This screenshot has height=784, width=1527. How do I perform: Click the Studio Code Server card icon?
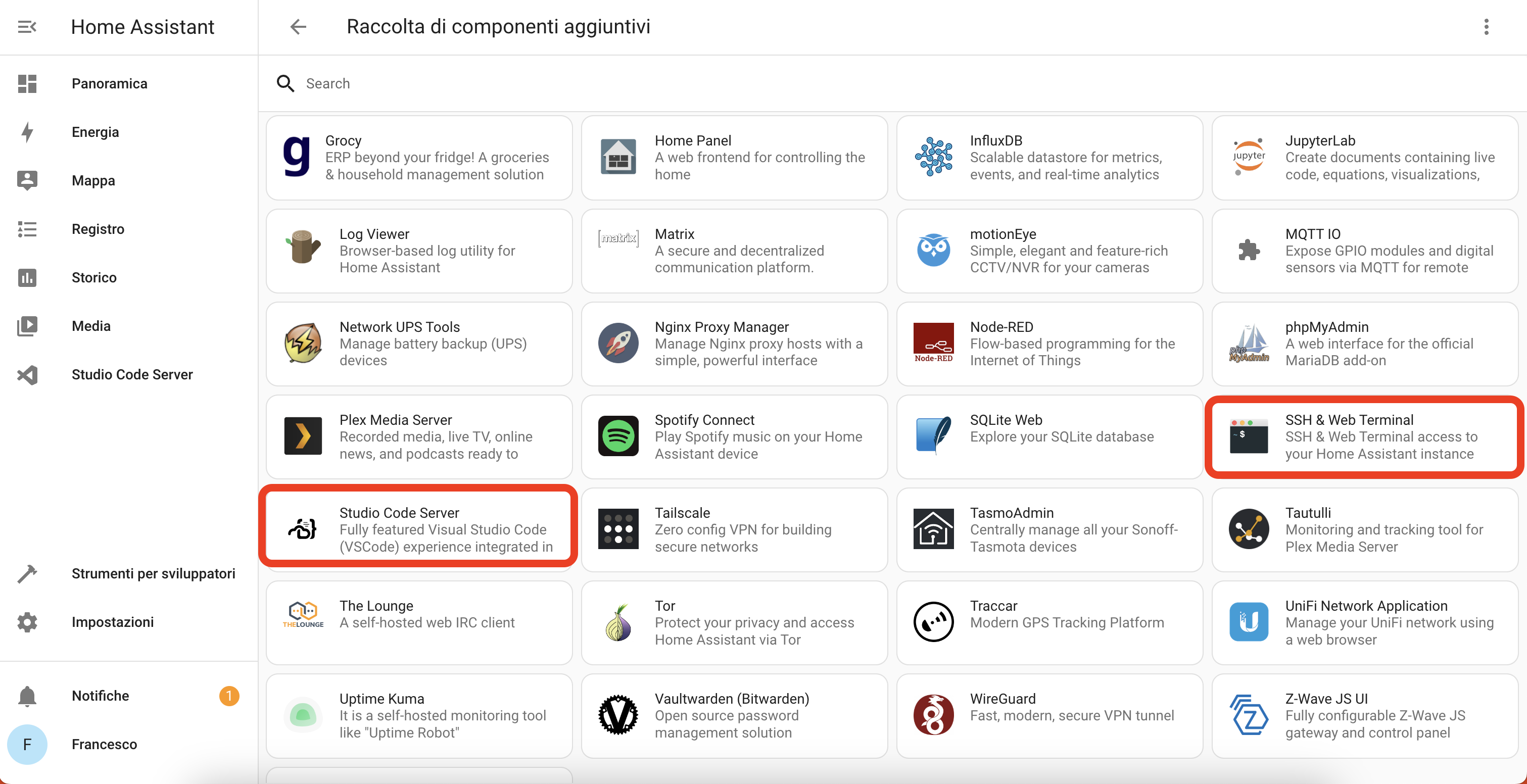click(303, 529)
